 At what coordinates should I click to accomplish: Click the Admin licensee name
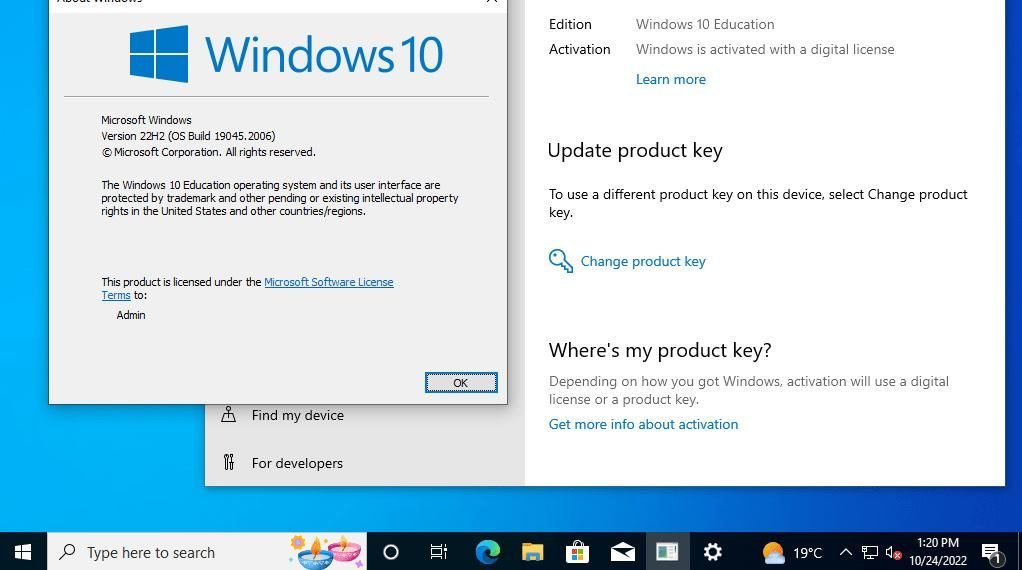(131, 315)
